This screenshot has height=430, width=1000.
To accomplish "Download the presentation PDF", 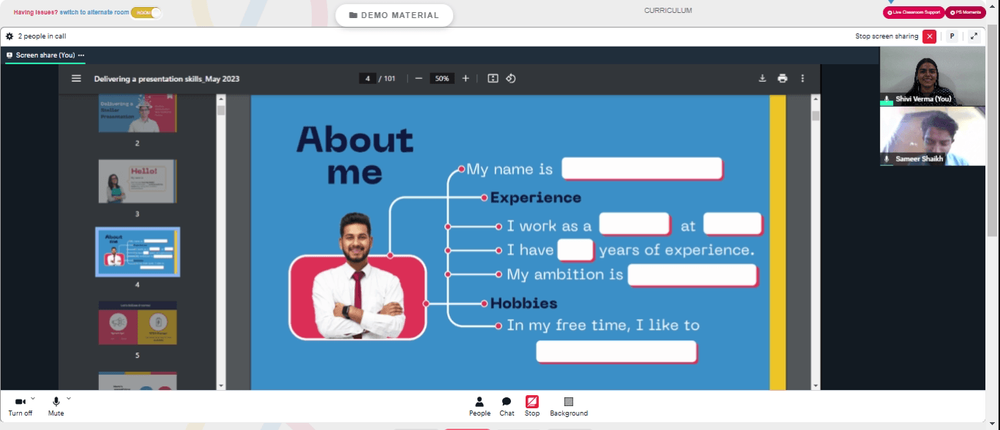I will point(762,78).
